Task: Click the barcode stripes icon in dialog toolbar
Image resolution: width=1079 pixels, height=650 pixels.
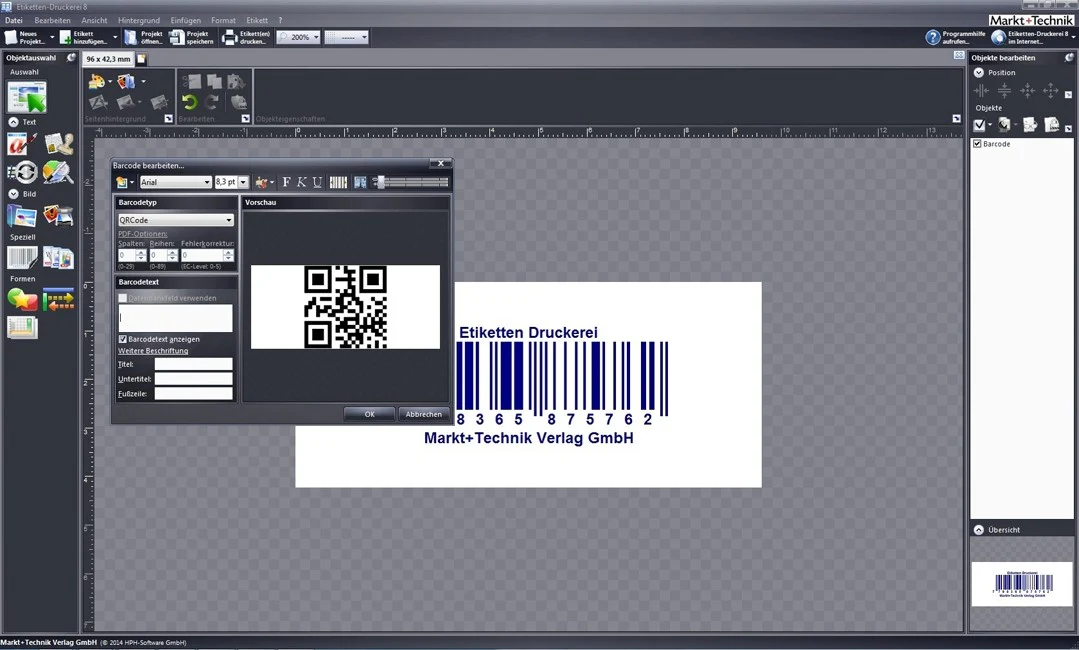Action: pos(338,182)
